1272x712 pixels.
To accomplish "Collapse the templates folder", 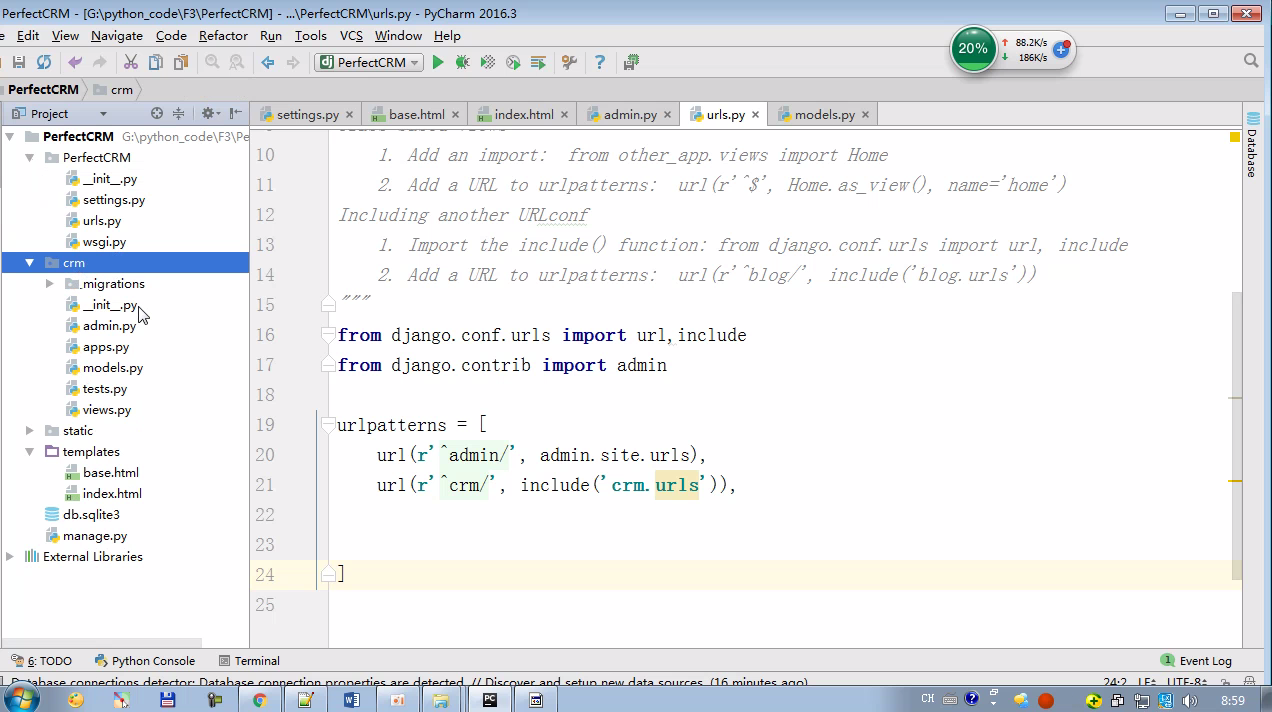I will [30, 452].
